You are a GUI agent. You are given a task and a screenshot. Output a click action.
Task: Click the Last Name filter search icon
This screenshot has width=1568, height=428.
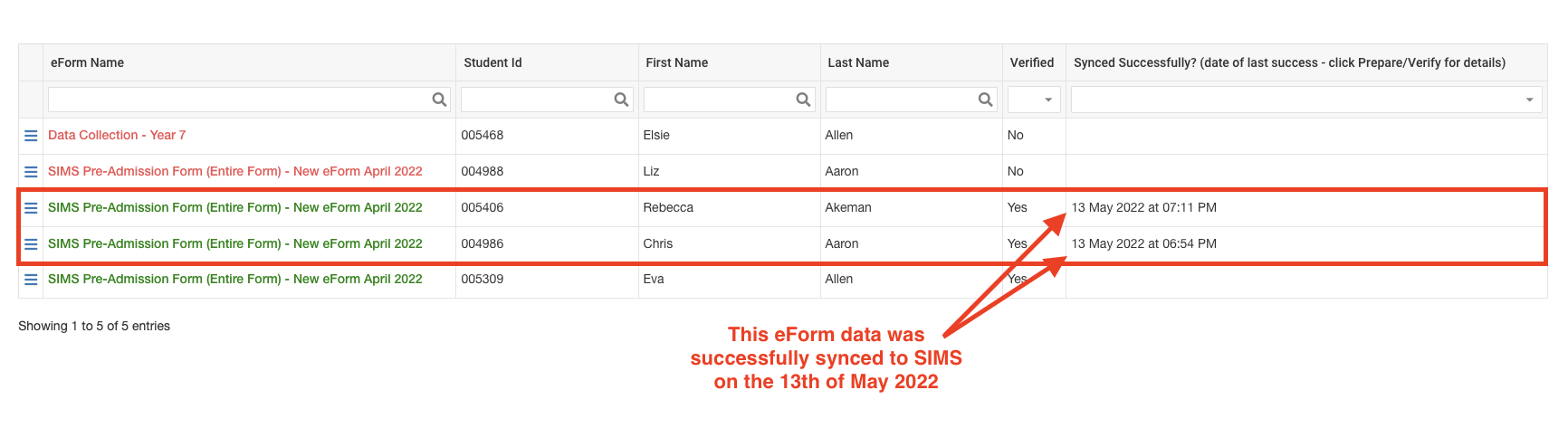point(985,100)
